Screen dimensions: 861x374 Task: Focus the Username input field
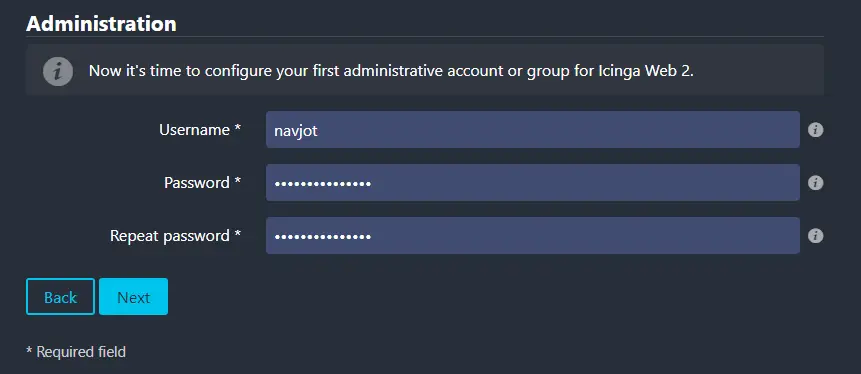click(x=533, y=130)
